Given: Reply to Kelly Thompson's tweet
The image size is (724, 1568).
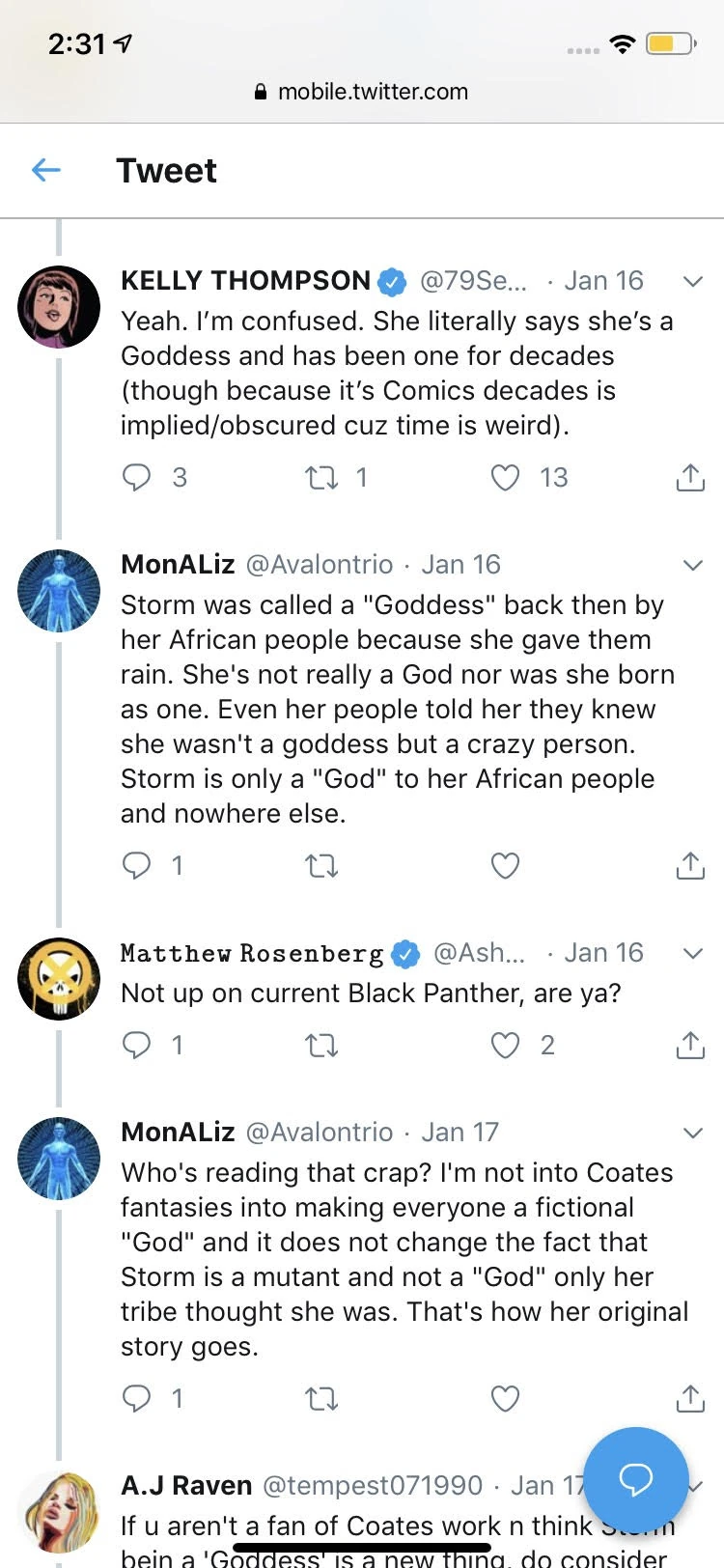Looking at the screenshot, I should pyautogui.click(x=137, y=477).
